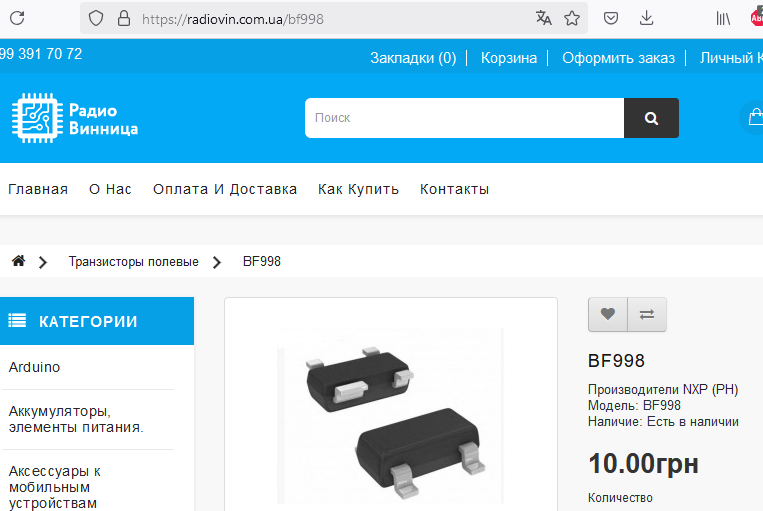
Task: Bookmark page with star icon
Action: pyautogui.click(x=572, y=18)
